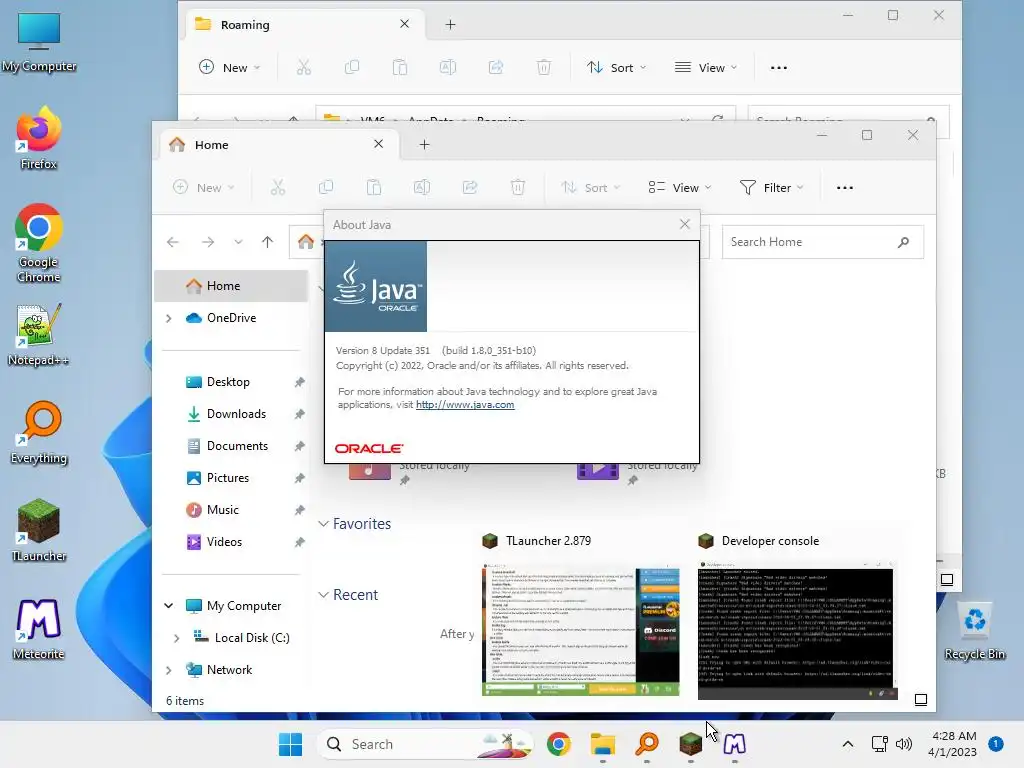Open the My Computer desktop icon
The height and width of the screenshot is (768, 1024).
point(39,42)
